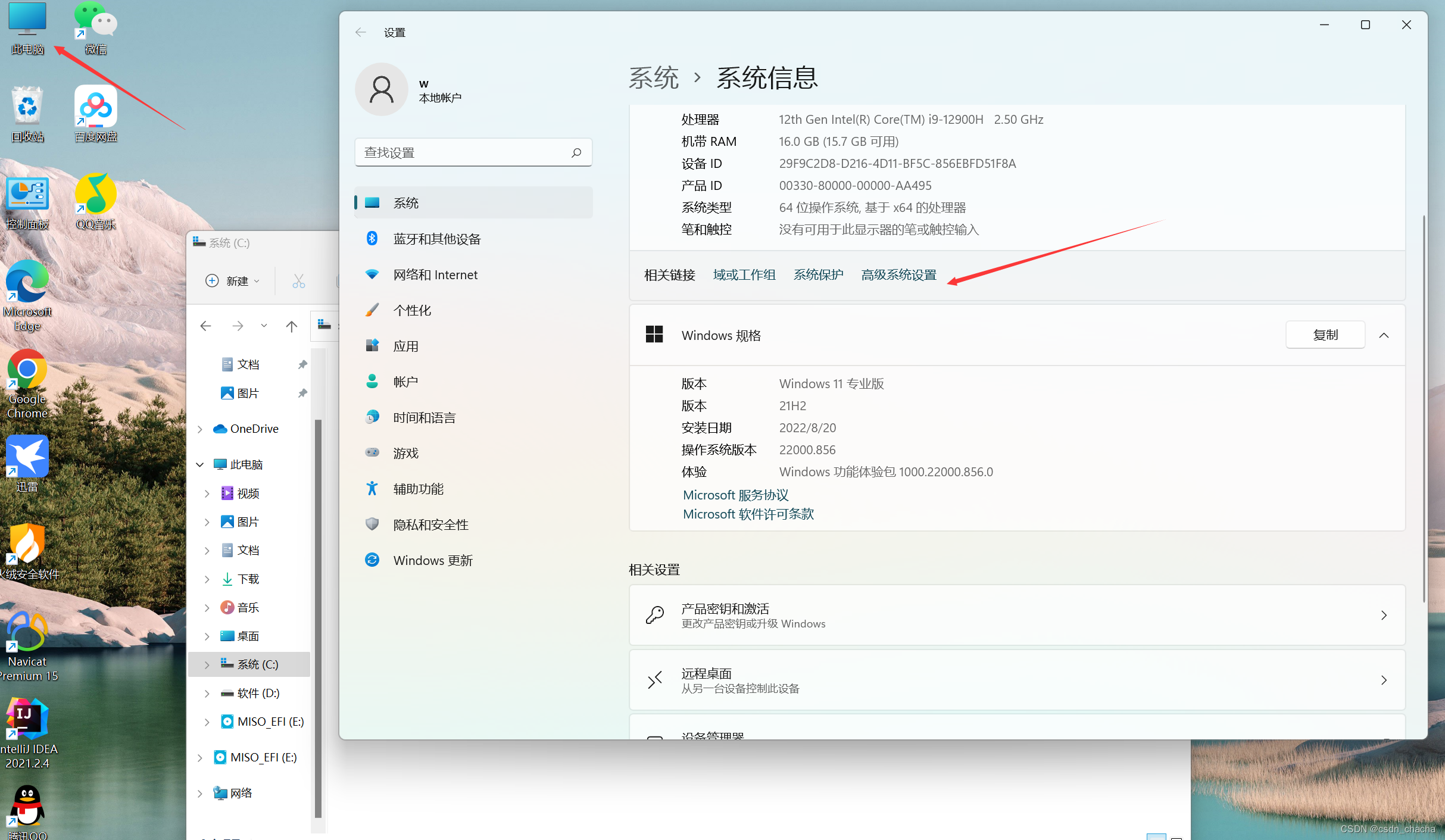Collapse the 此电脑 tree node

point(200,464)
